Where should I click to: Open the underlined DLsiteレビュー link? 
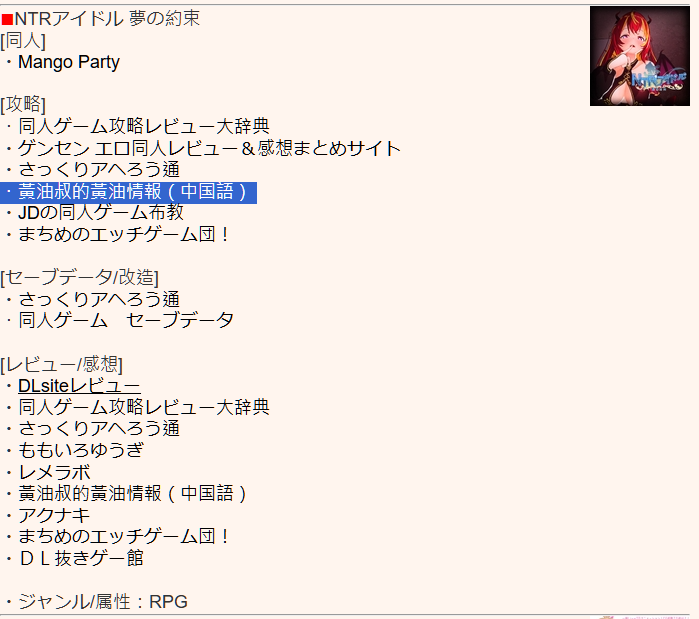click(79, 386)
